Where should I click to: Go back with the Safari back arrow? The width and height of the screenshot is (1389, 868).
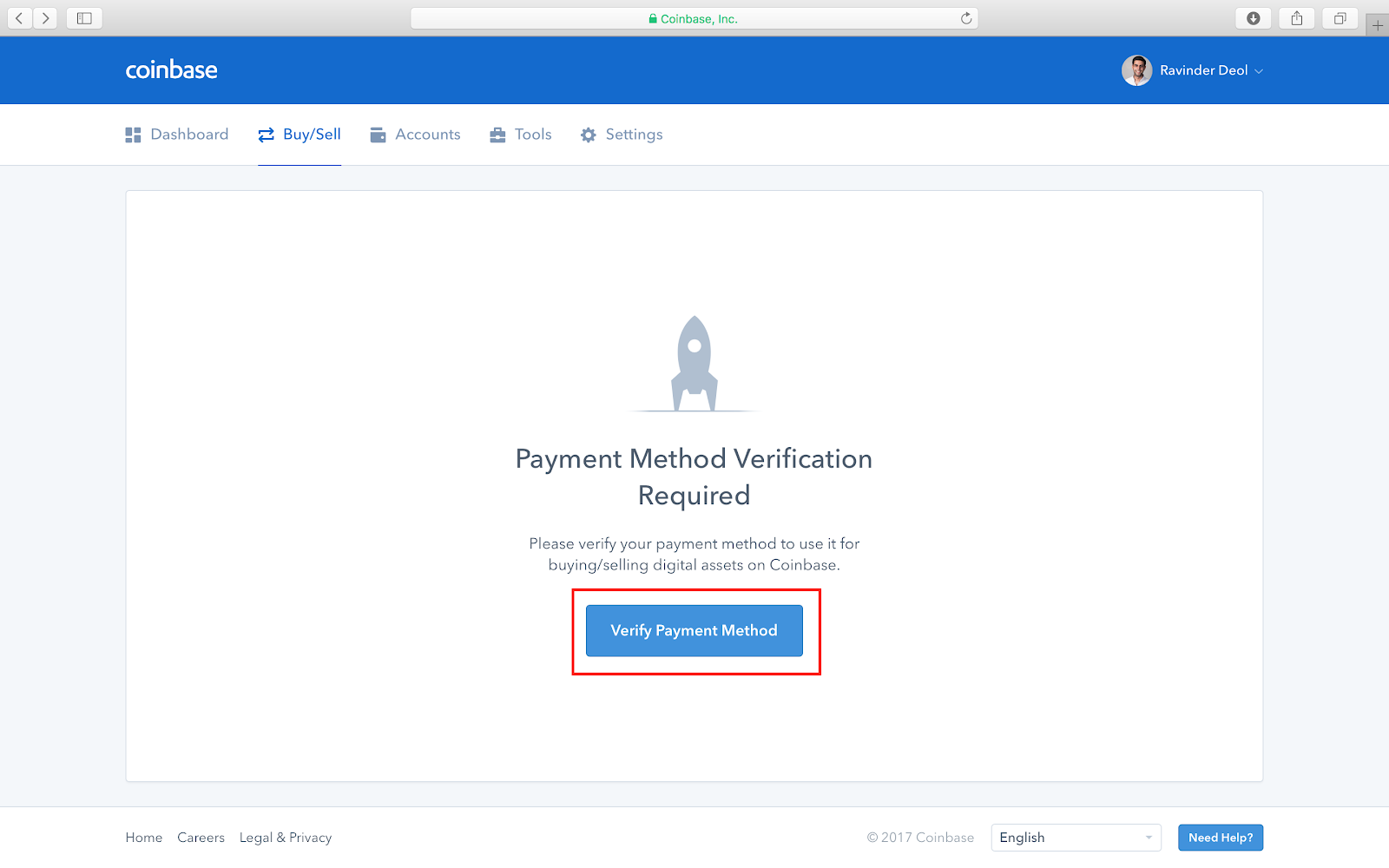[20, 18]
